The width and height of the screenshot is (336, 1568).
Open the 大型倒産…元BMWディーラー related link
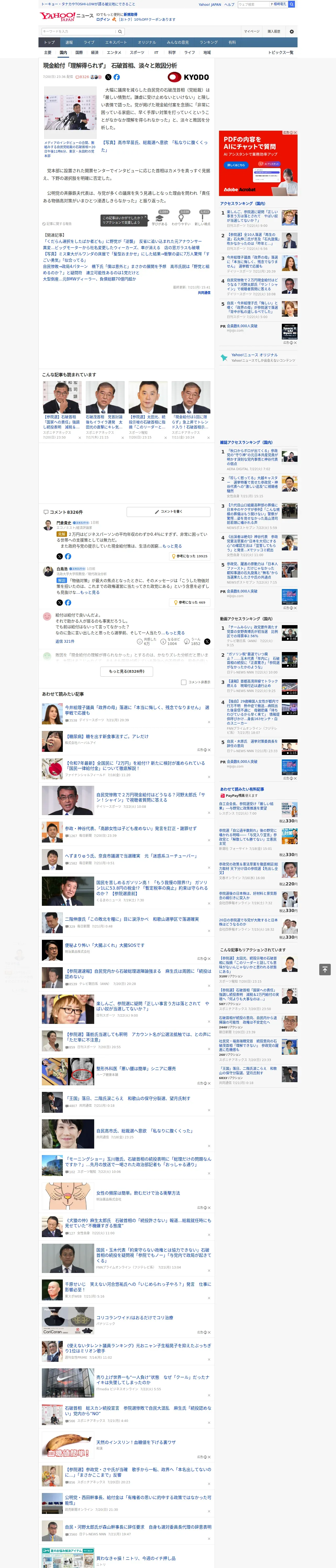(90, 279)
